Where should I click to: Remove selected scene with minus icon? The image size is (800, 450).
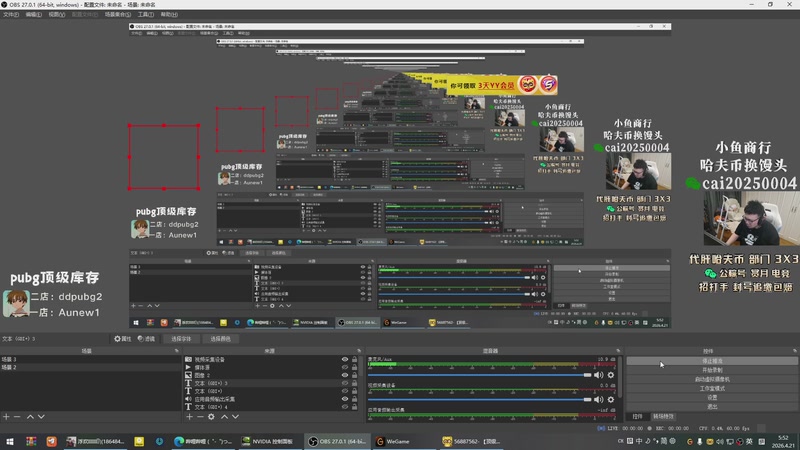17,417
